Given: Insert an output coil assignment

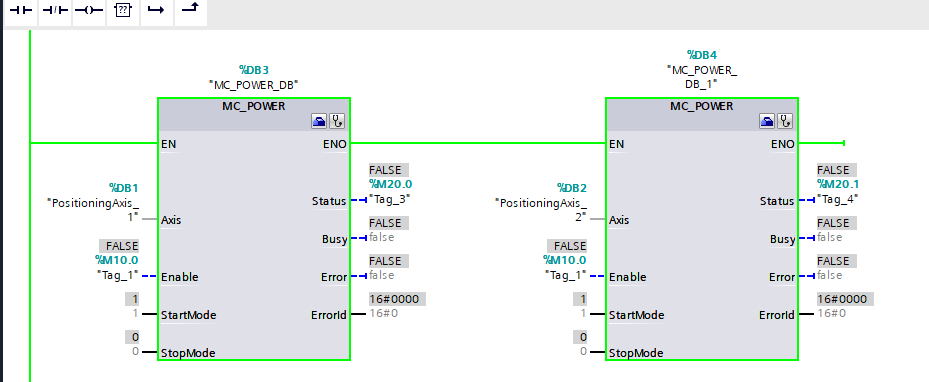Looking at the screenshot, I should [x=89, y=11].
